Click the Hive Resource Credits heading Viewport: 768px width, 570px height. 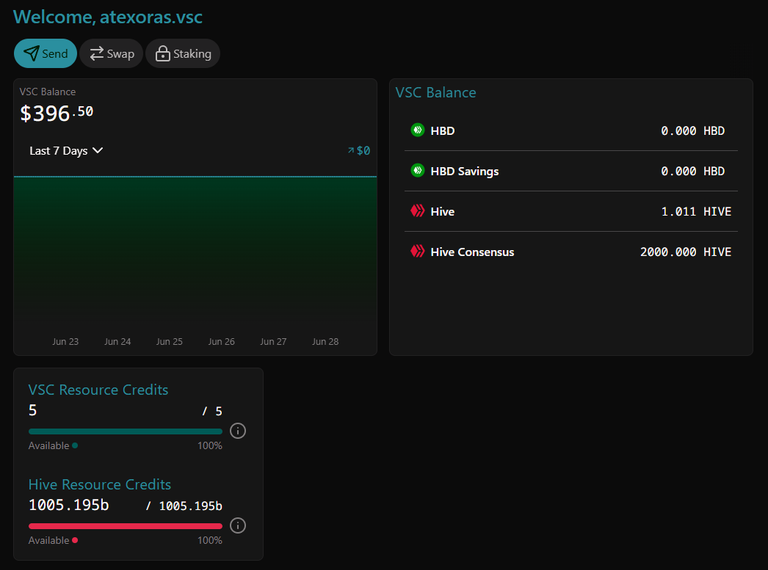99,484
